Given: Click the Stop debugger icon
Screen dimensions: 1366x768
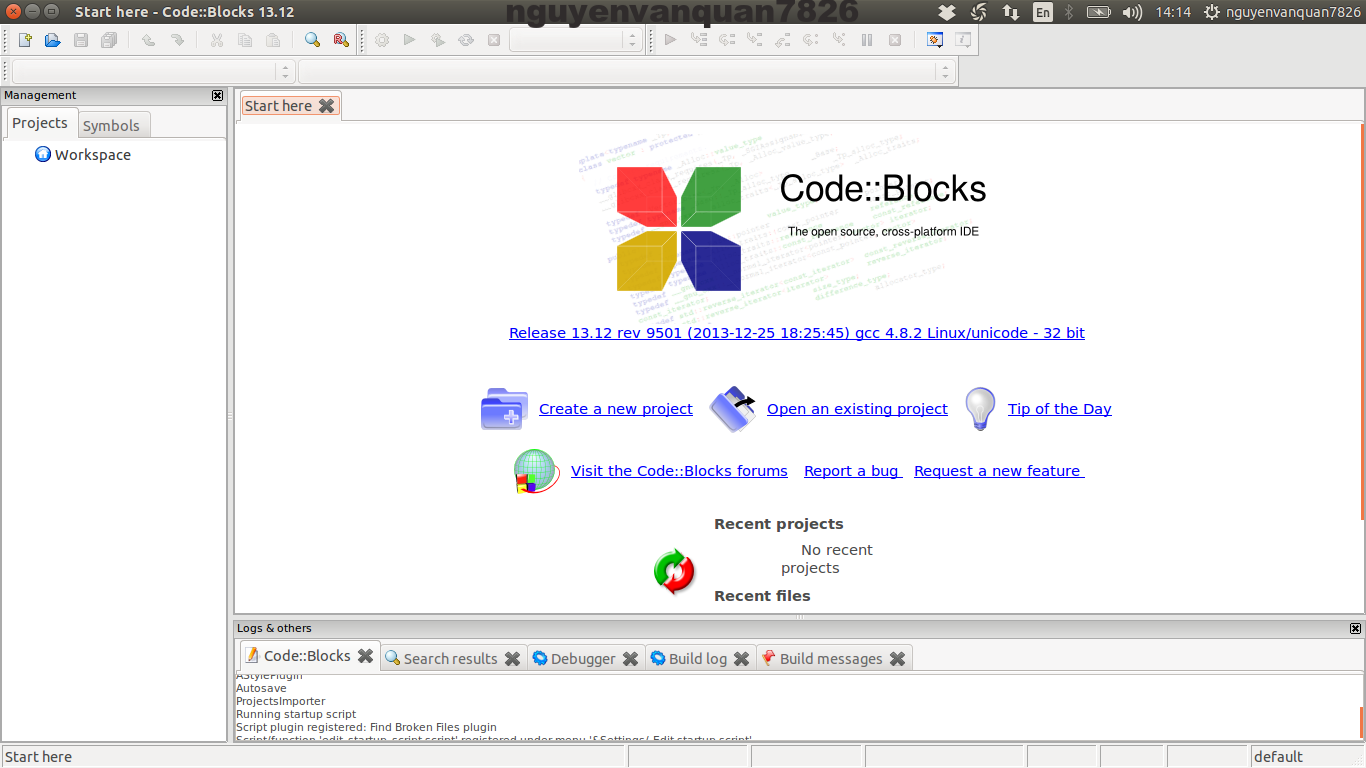Looking at the screenshot, I should 894,40.
